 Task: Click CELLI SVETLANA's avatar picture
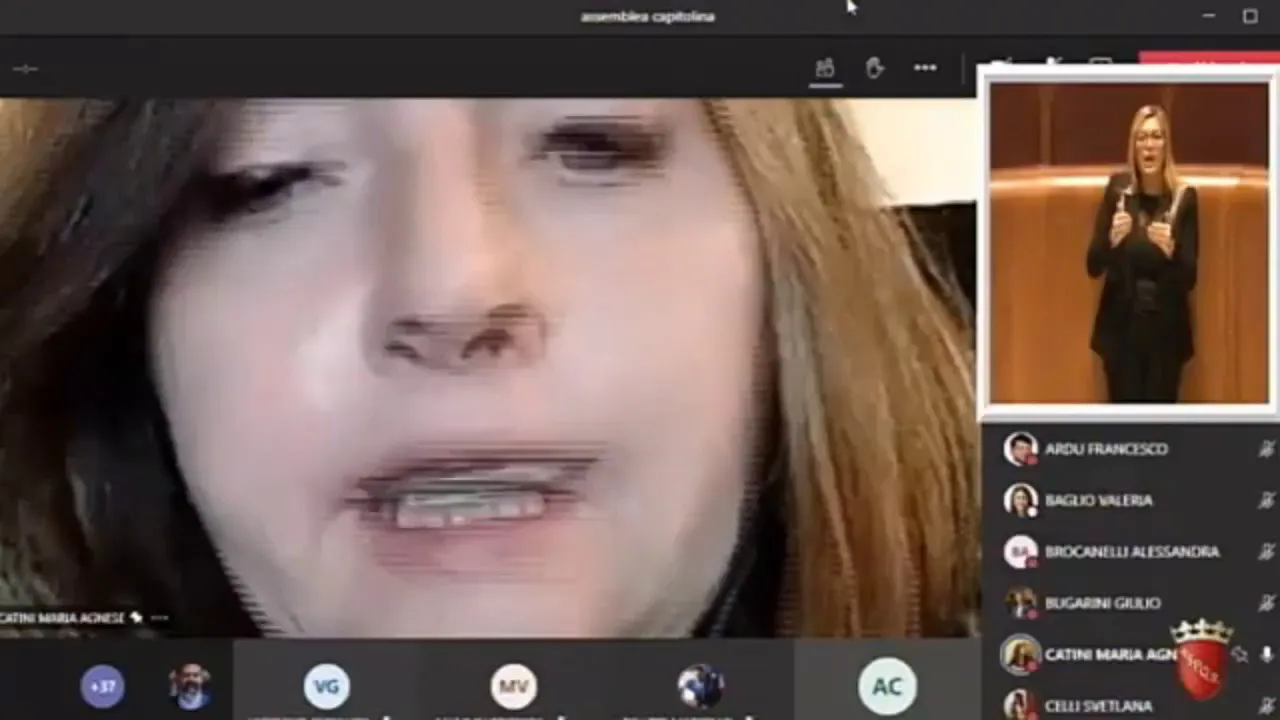1020,705
